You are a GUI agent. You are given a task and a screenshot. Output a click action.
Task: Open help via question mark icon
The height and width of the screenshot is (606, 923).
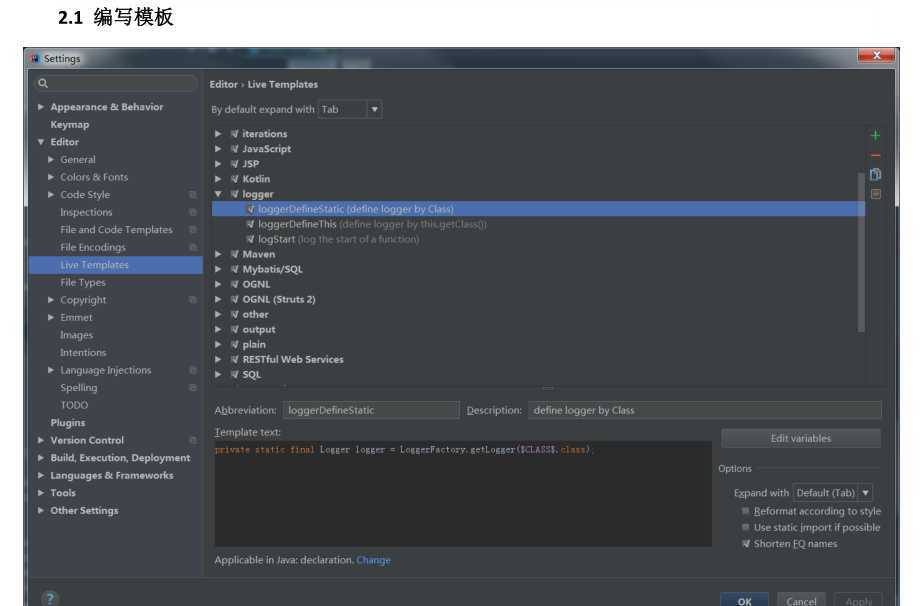click(x=50, y=598)
